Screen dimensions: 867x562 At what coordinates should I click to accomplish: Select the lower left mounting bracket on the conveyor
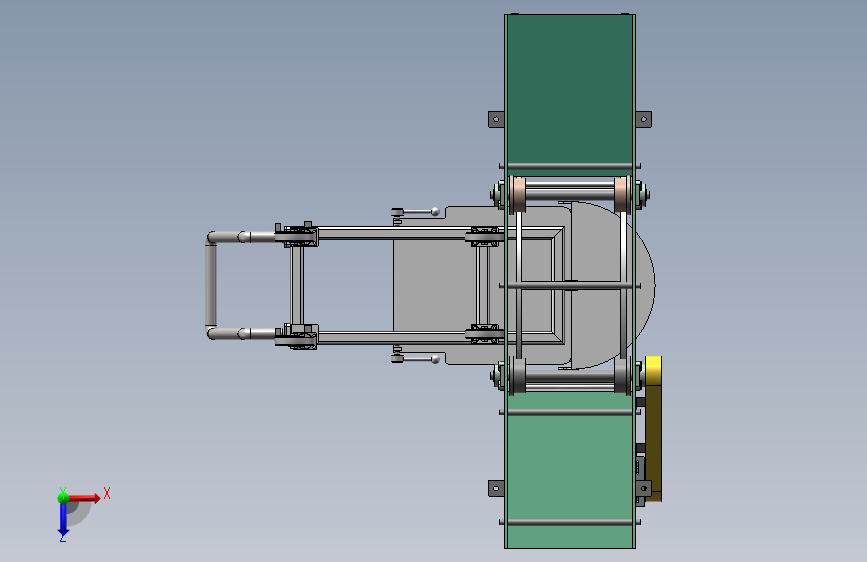[496, 488]
